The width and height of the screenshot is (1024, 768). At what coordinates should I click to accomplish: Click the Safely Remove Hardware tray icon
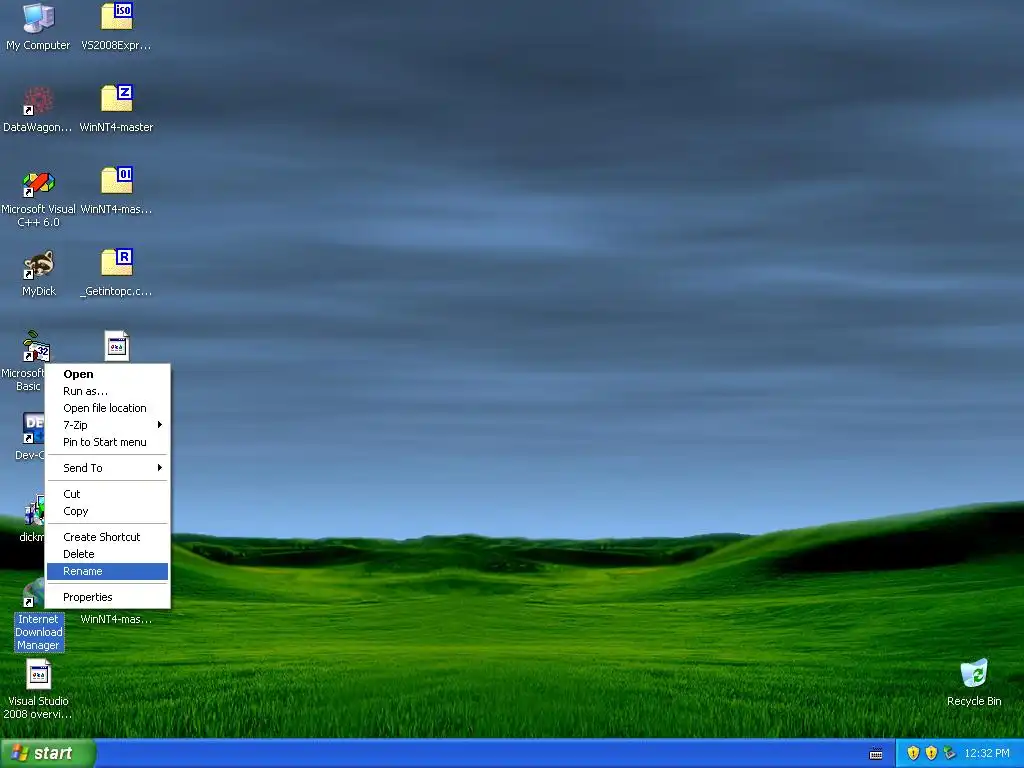tap(949, 754)
